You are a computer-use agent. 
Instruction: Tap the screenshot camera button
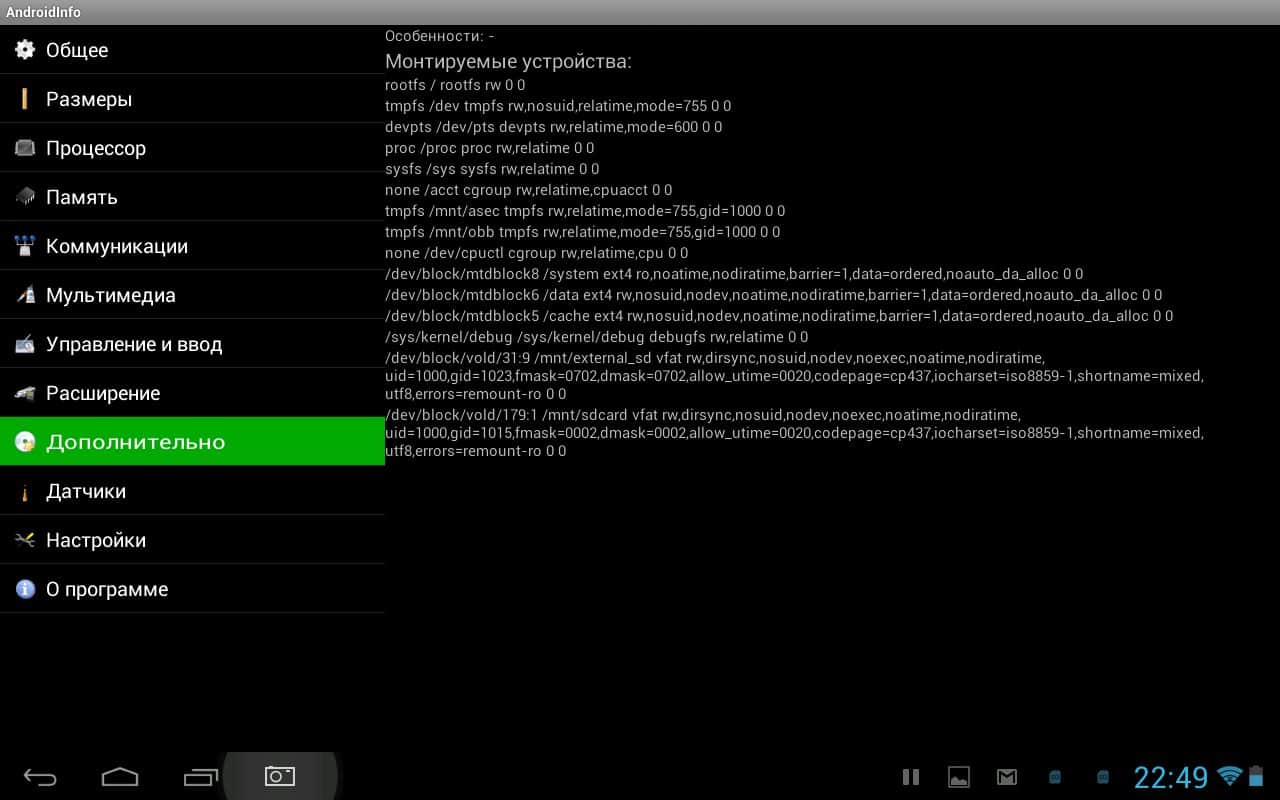click(x=279, y=776)
